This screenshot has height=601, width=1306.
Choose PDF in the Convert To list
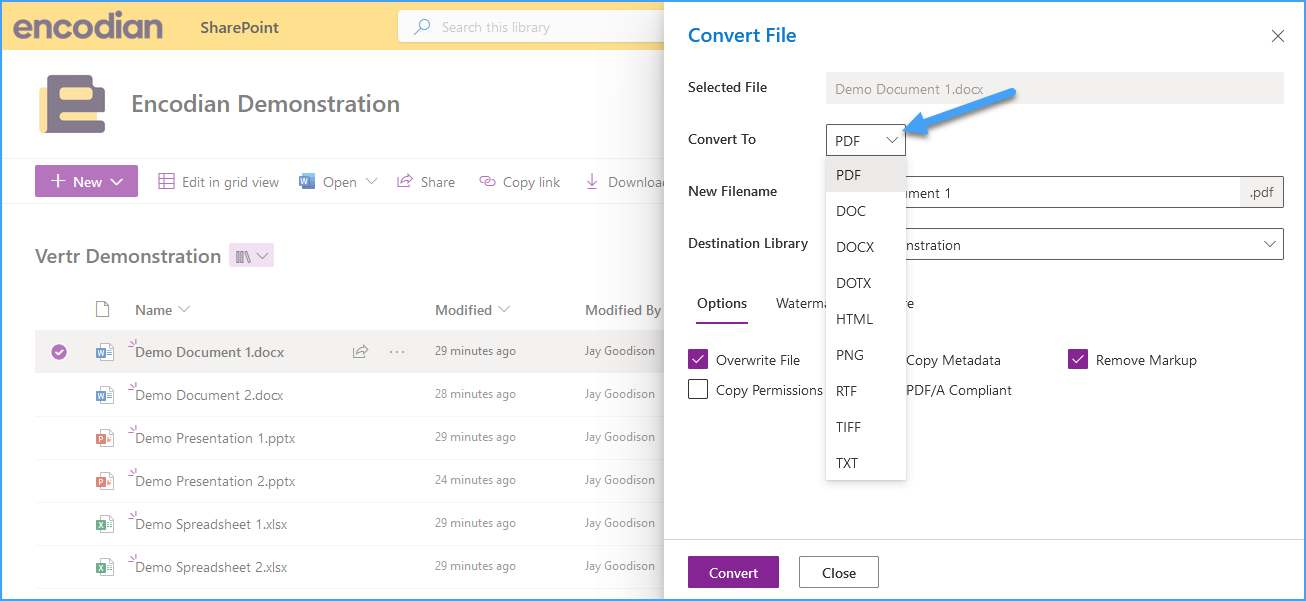pos(866,175)
